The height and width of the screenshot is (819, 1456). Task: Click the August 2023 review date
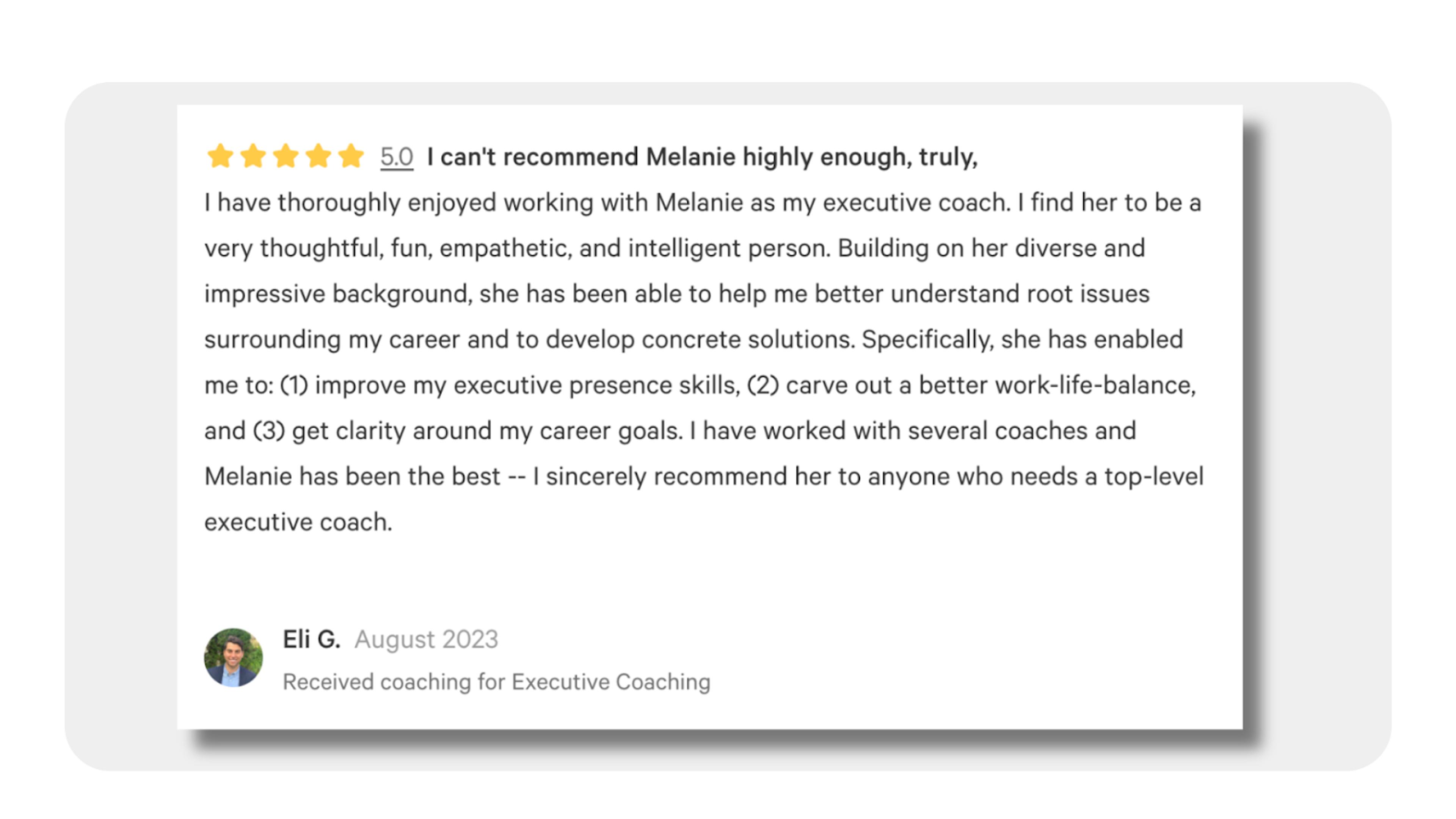coord(426,639)
